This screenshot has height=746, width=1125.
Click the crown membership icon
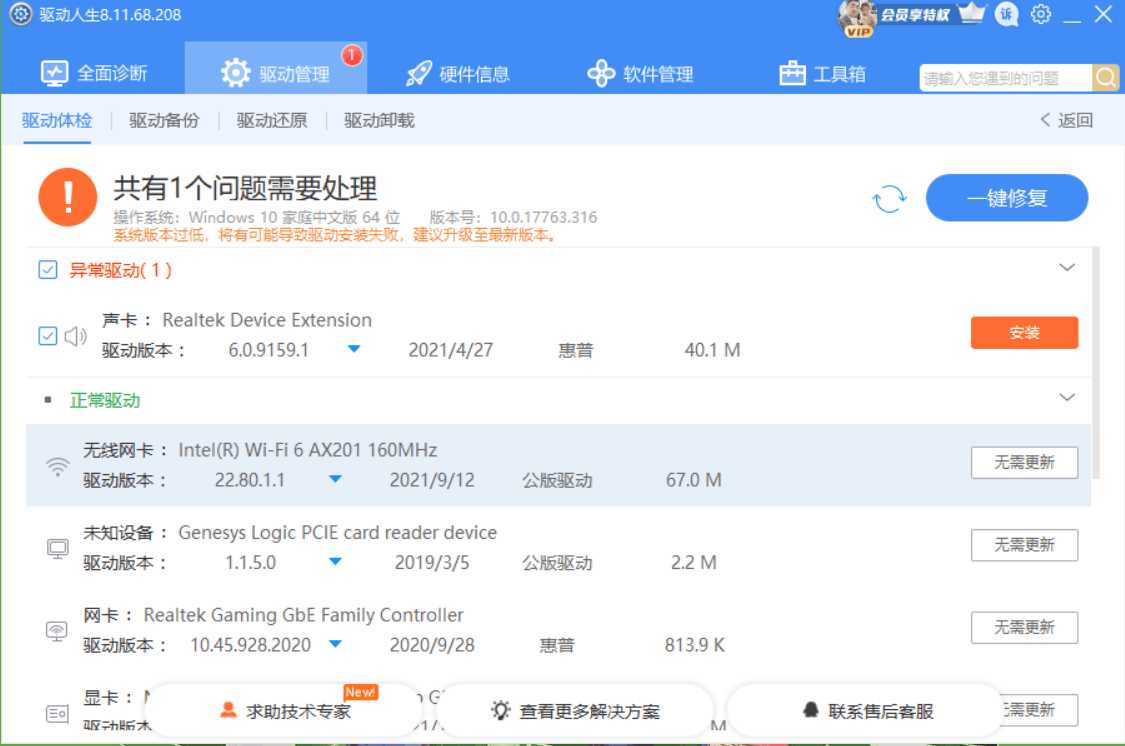[971, 14]
